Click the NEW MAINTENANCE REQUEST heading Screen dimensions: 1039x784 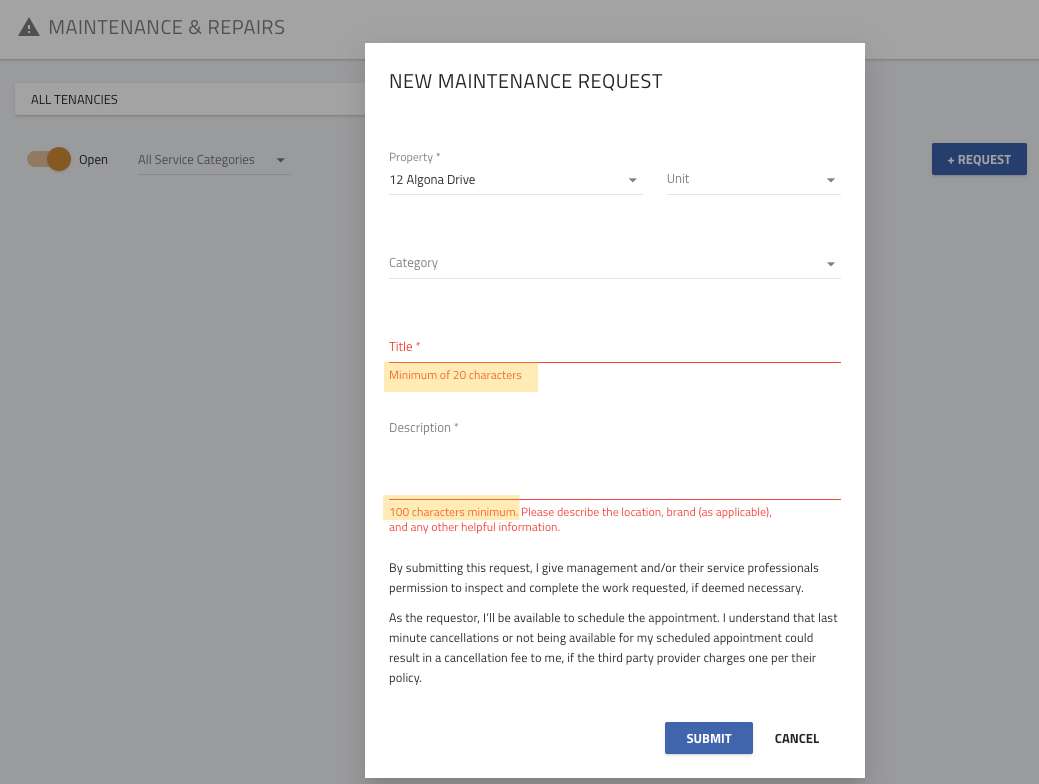tap(525, 81)
